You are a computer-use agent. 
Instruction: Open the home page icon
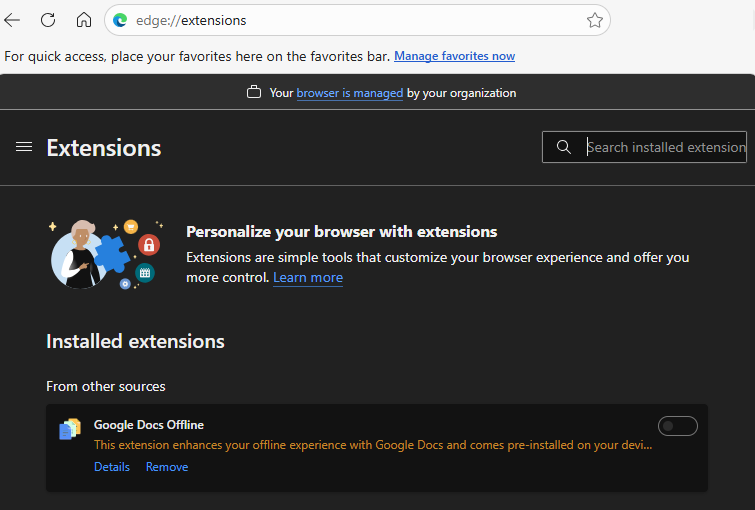(x=84, y=20)
